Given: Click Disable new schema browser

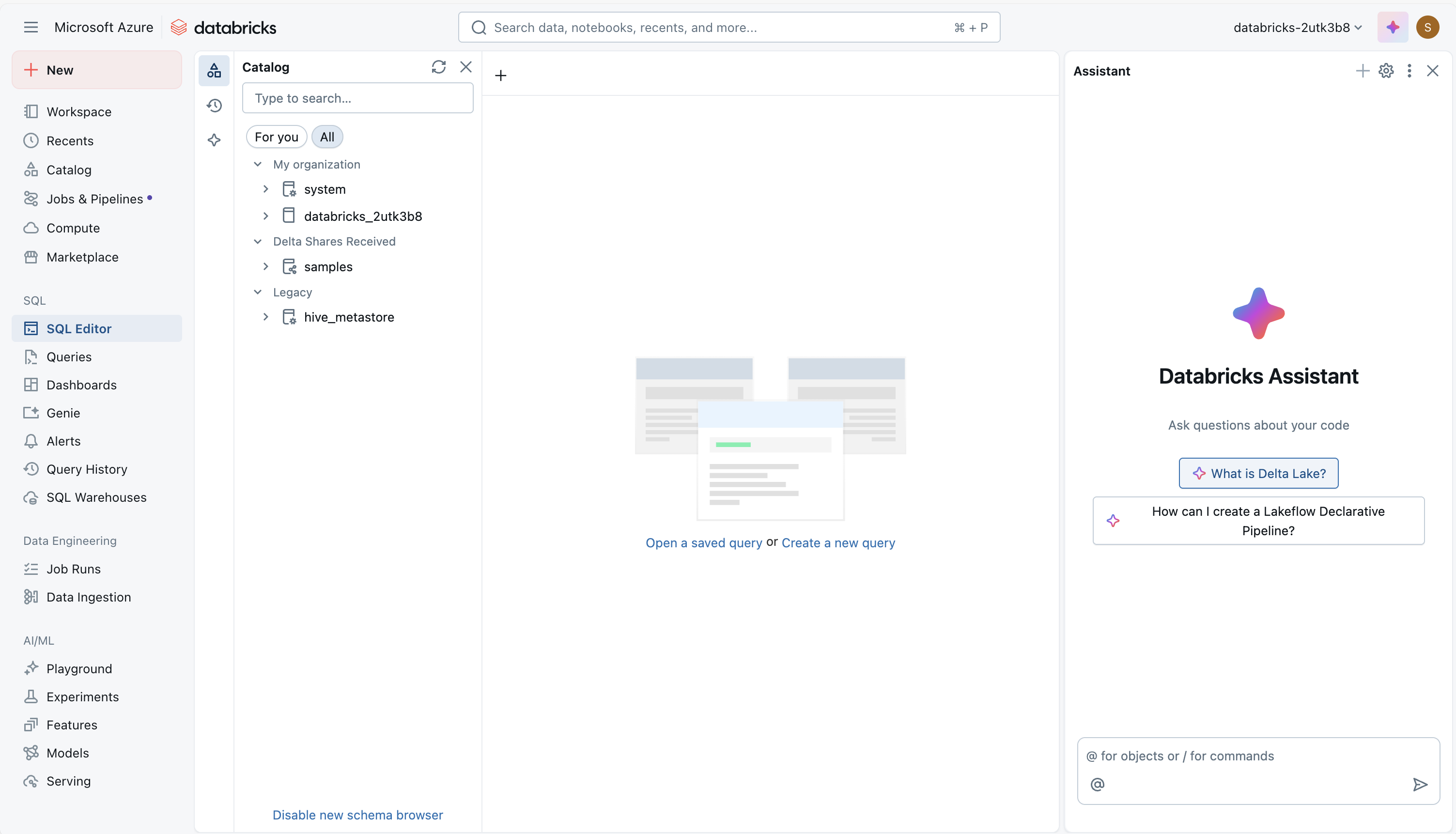Looking at the screenshot, I should pyautogui.click(x=357, y=815).
